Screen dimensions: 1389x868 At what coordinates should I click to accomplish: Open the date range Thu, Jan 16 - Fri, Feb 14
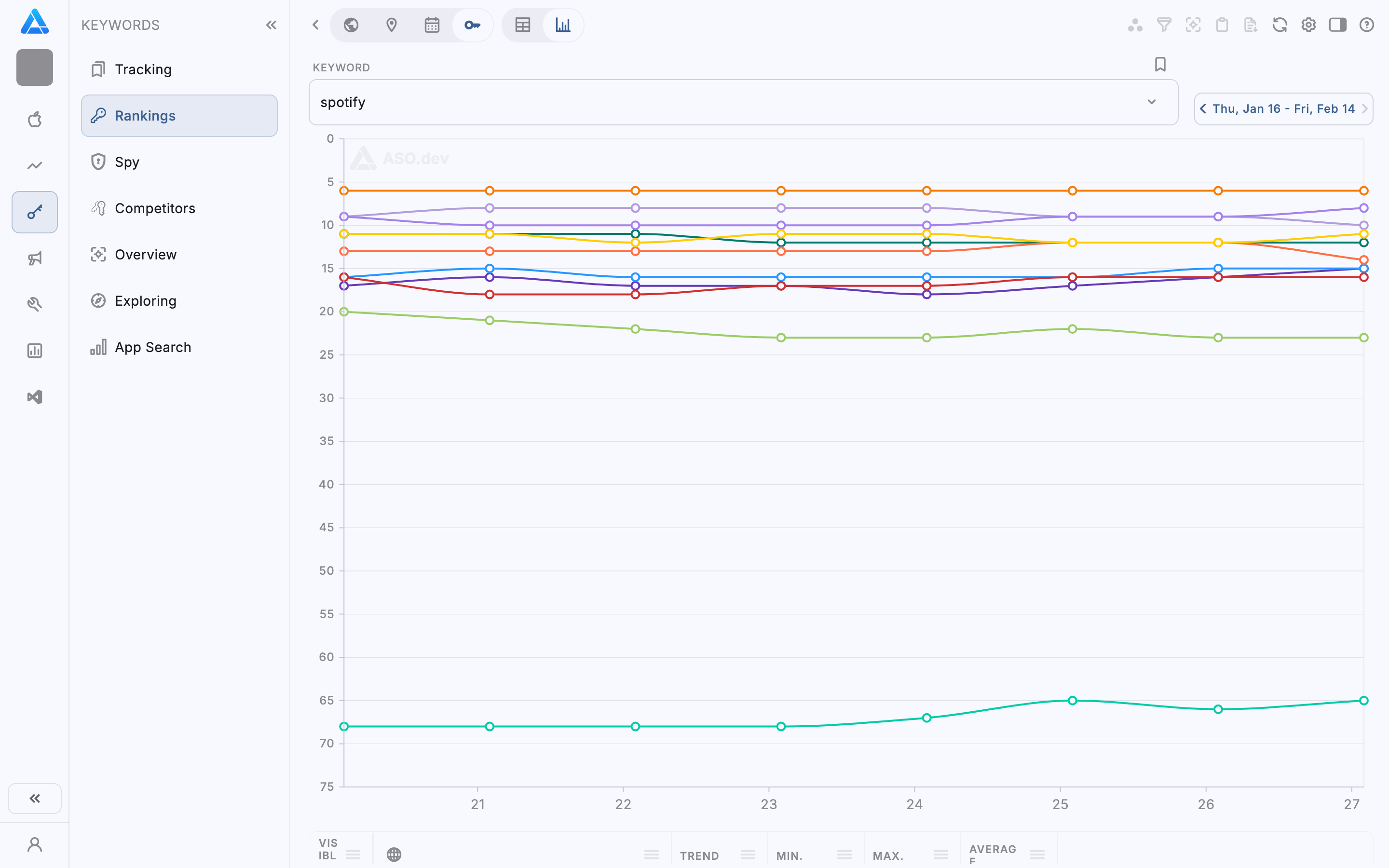pos(1283,108)
